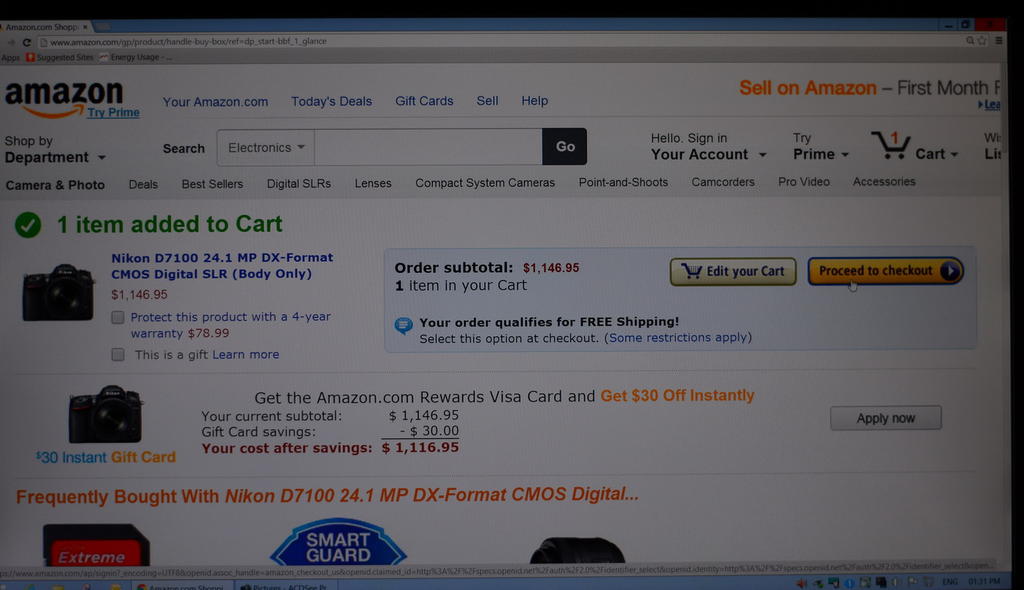Click the FREE Shipping info bubble icon
Screen dimensions: 1024x590
(x=404, y=325)
